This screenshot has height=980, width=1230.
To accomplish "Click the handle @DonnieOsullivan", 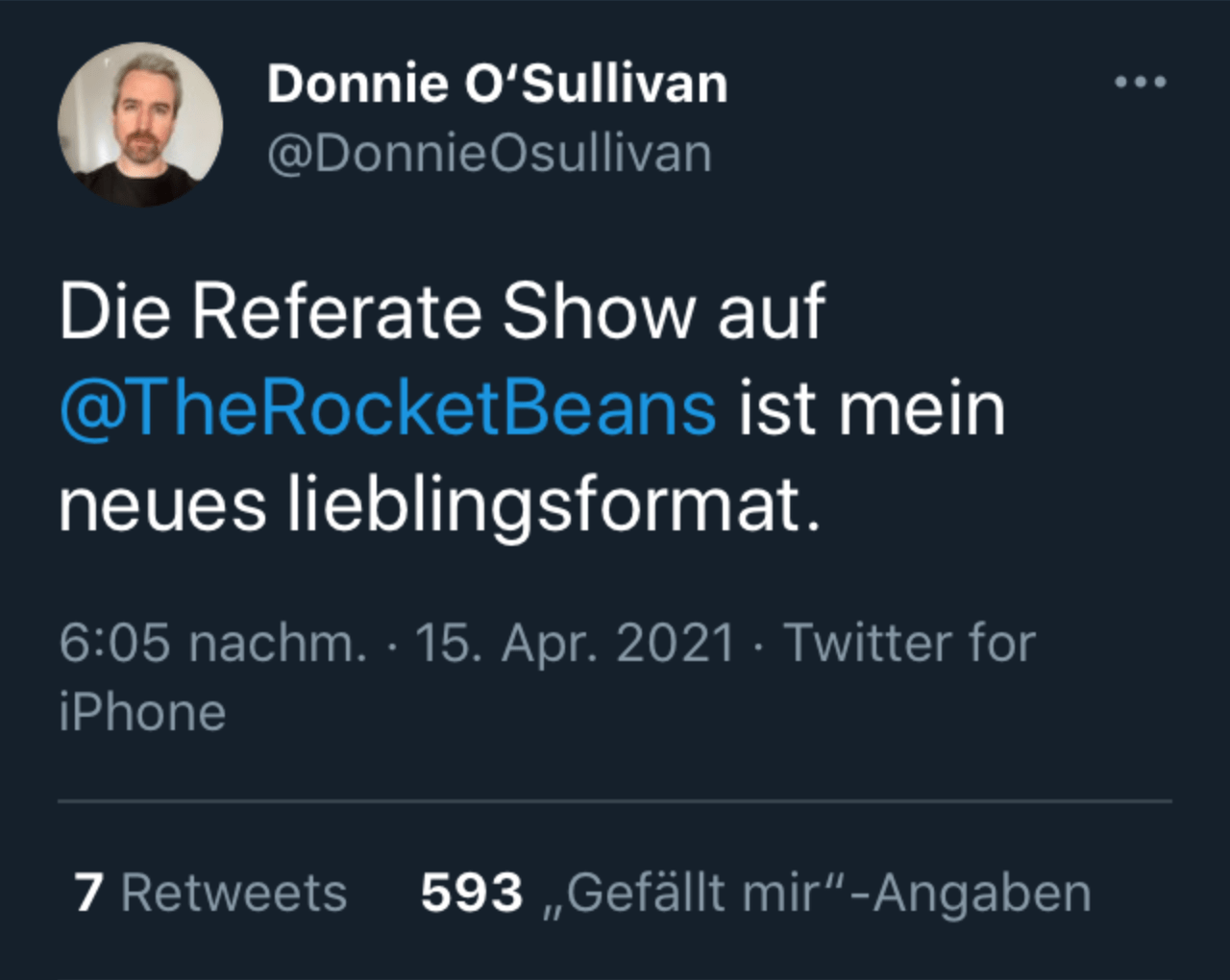I will [489, 151].
